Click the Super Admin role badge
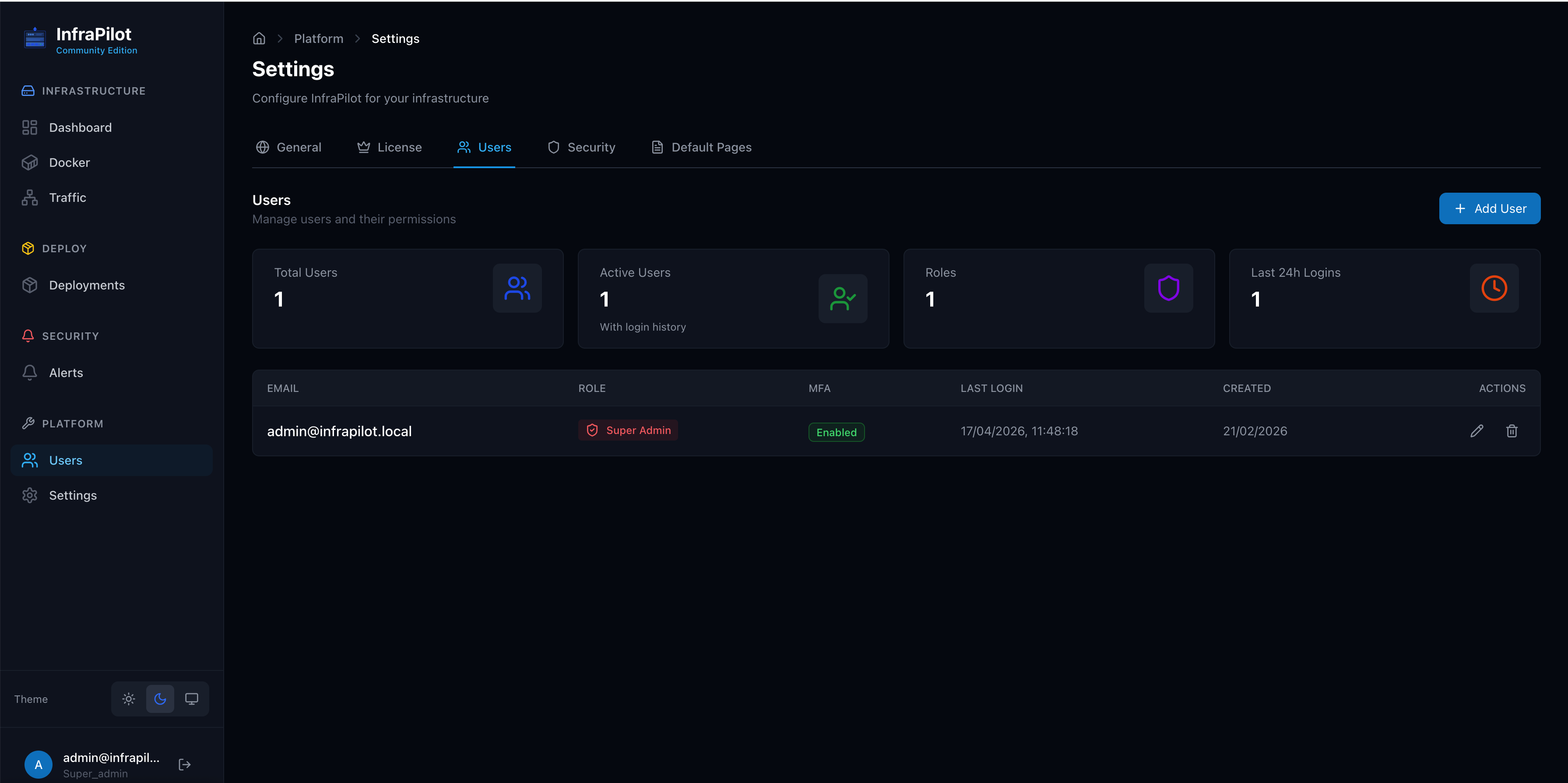The height and width of the screenshot is (783, 1568). [628, 430]
